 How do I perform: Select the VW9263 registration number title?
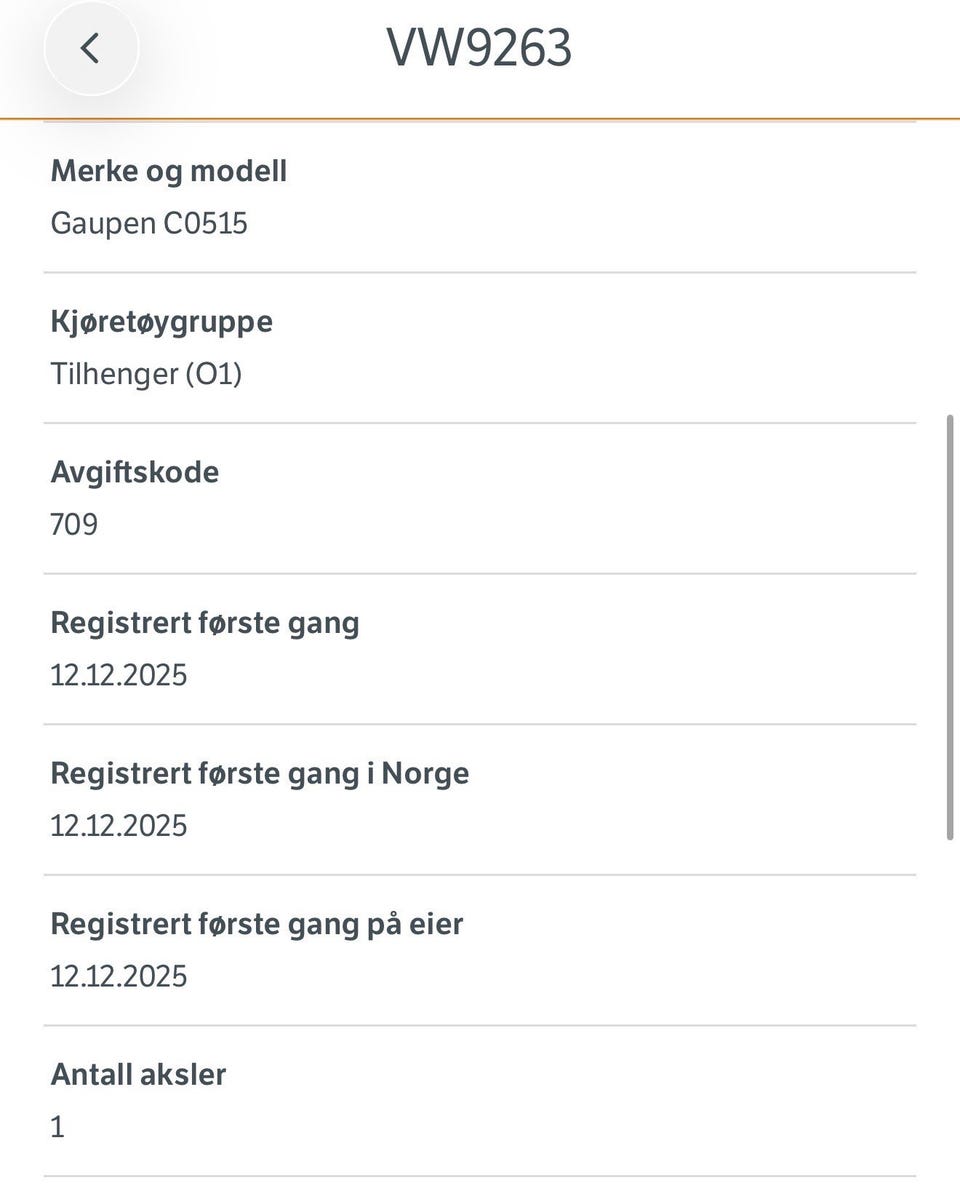479,48
